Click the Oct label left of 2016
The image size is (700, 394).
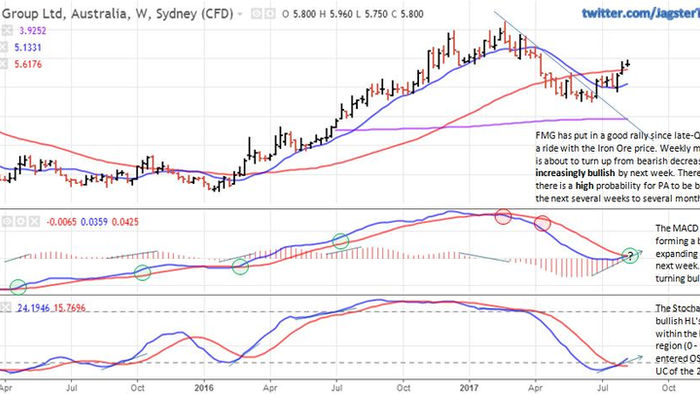click(x=138, y=388)
